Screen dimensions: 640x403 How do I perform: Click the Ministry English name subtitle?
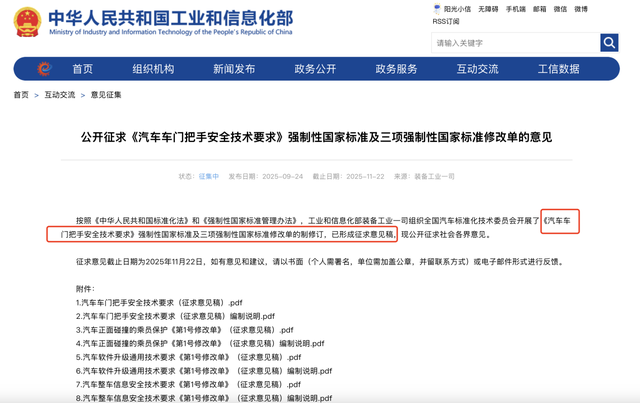pos(171,32)
